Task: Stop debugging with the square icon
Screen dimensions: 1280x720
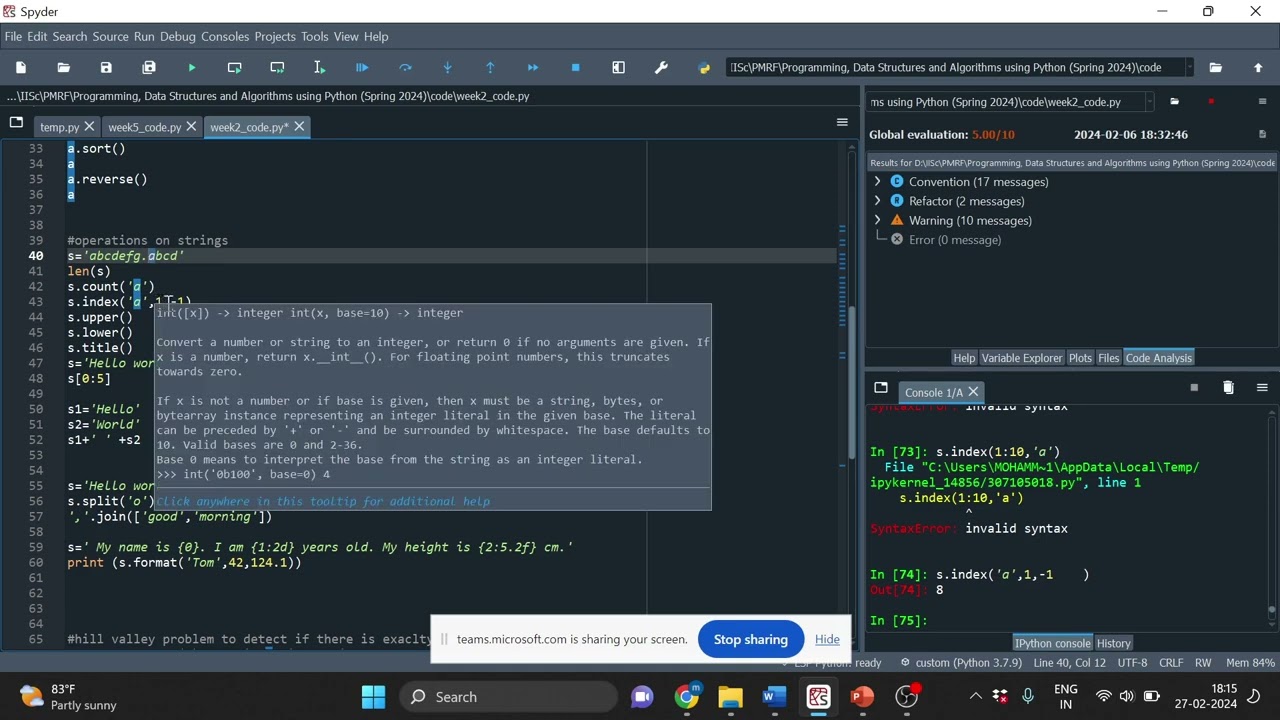Action: [x=575, y=68]
